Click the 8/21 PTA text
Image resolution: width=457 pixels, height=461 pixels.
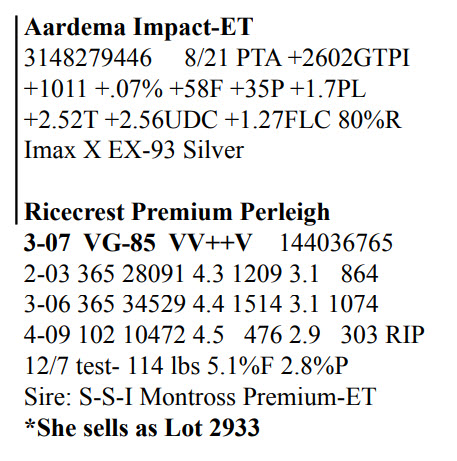233,58
